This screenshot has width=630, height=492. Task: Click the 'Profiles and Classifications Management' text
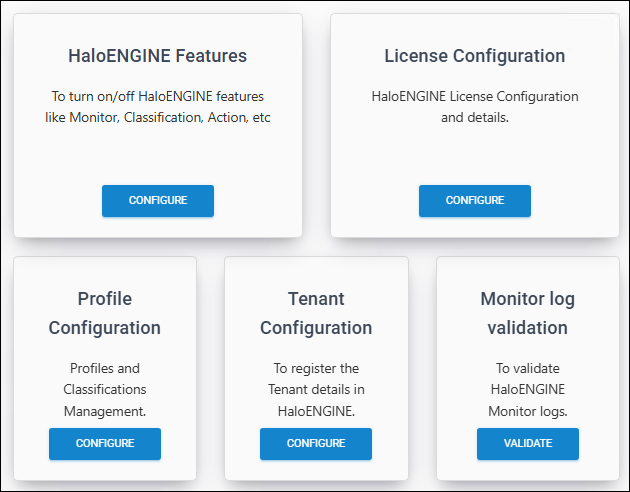[105, 388]
